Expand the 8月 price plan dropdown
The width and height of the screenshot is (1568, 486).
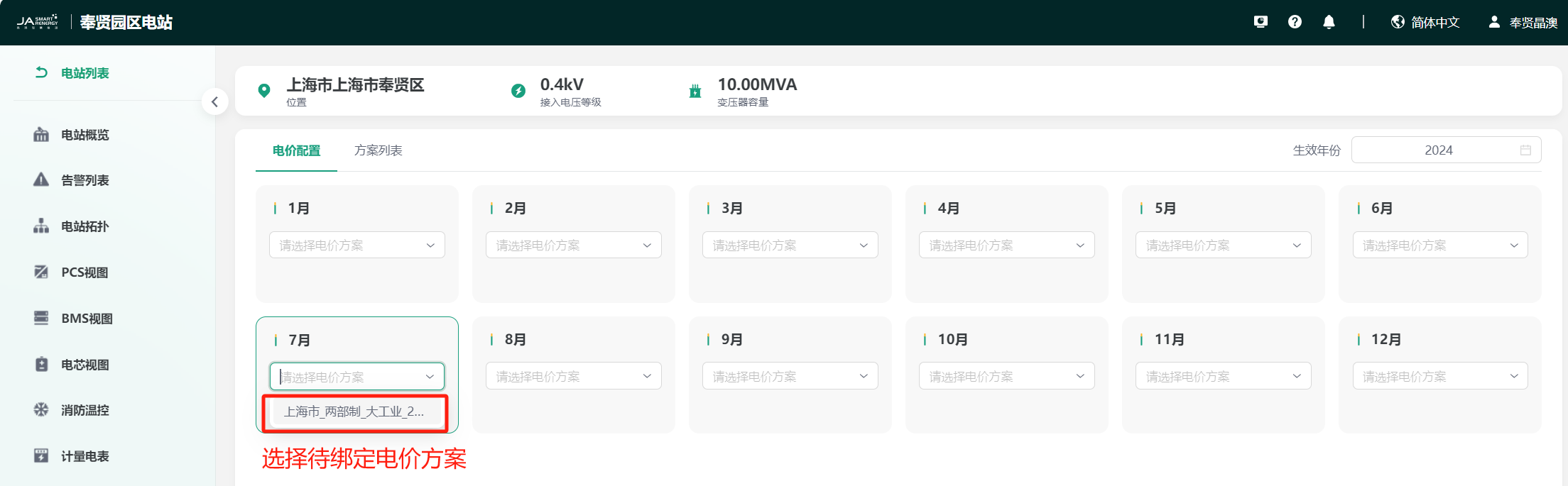pyautogui.click(x=573, y=376)
